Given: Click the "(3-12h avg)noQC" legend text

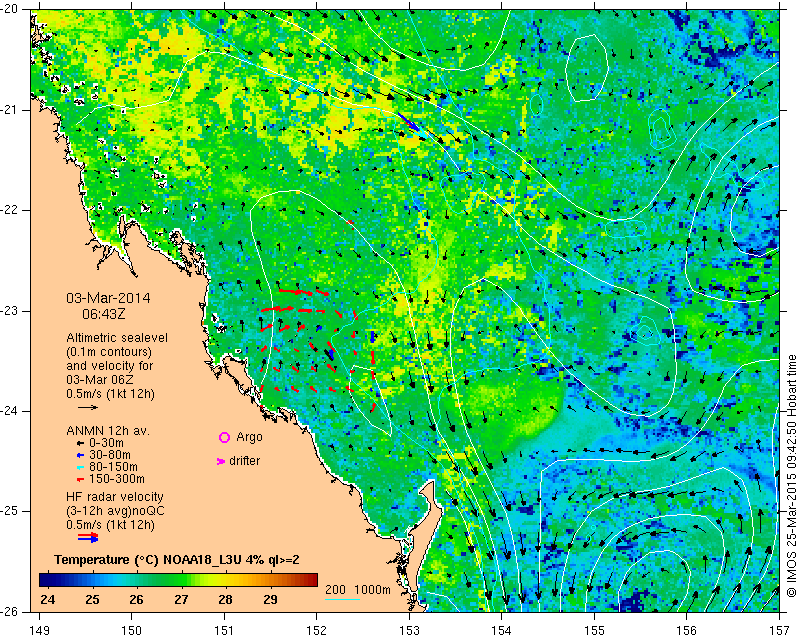Looking at the screenshot, I should (x=115, y=510).
